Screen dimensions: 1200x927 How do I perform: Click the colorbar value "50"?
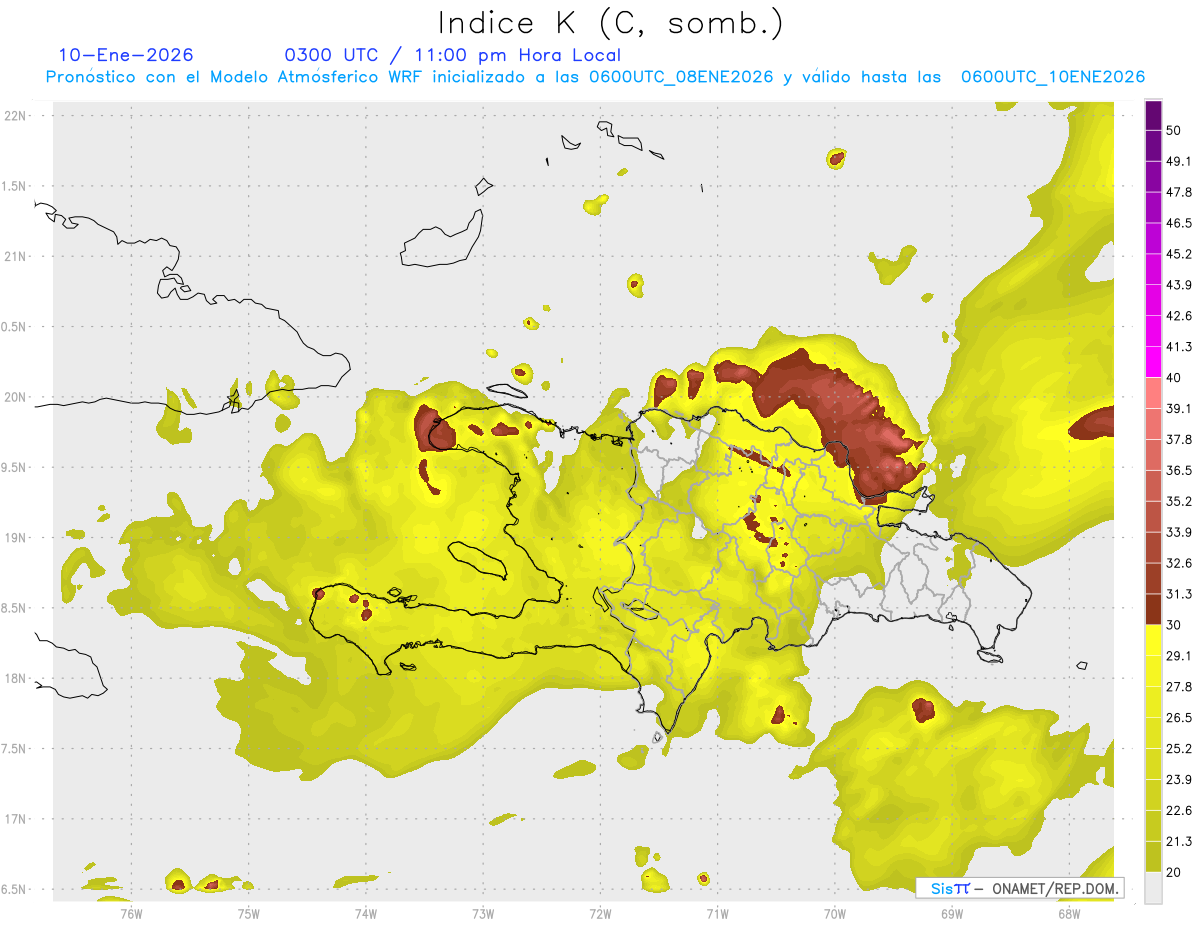coord(1174,130)
